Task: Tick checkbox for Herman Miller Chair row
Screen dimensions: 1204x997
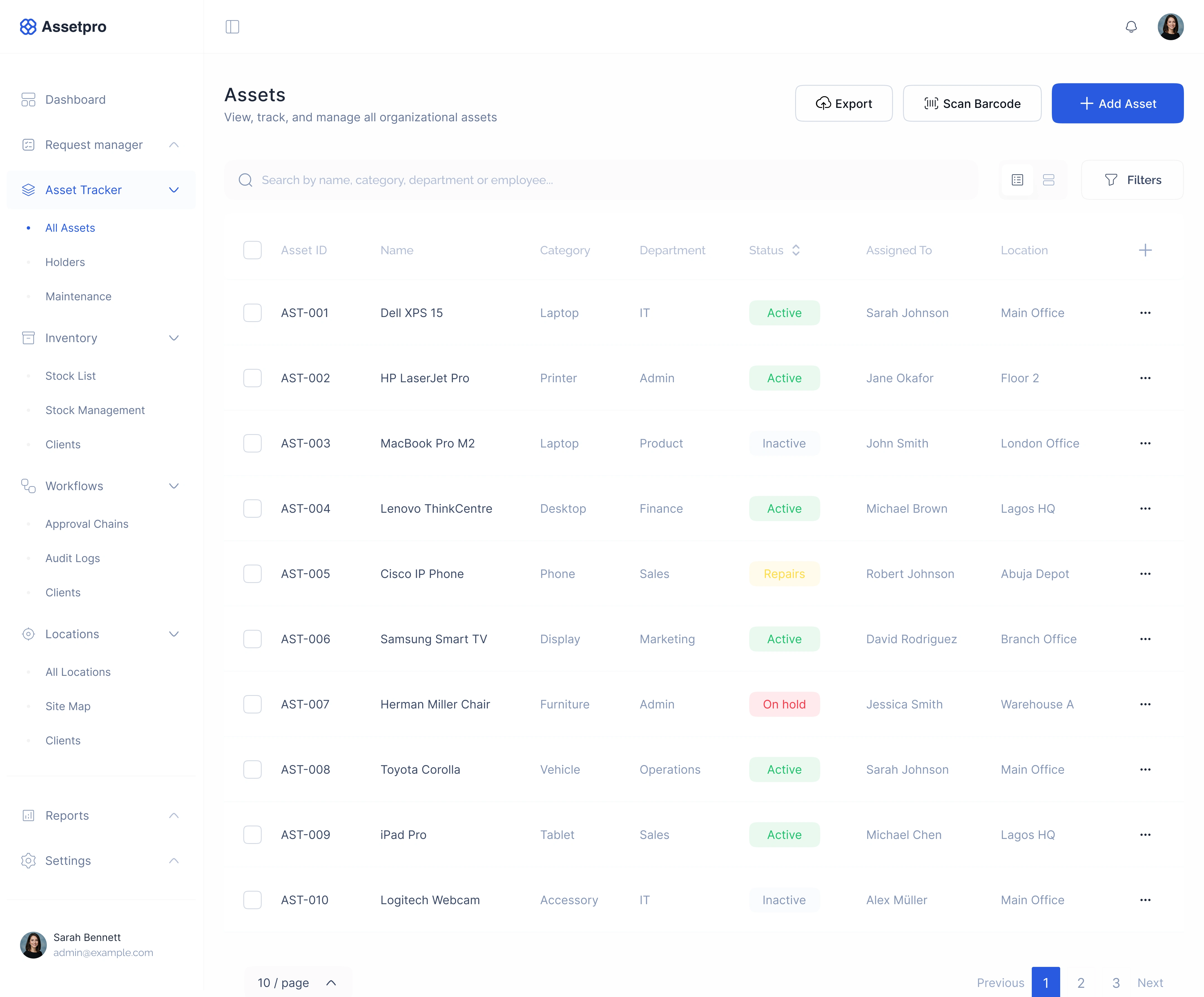Action: 252,705
